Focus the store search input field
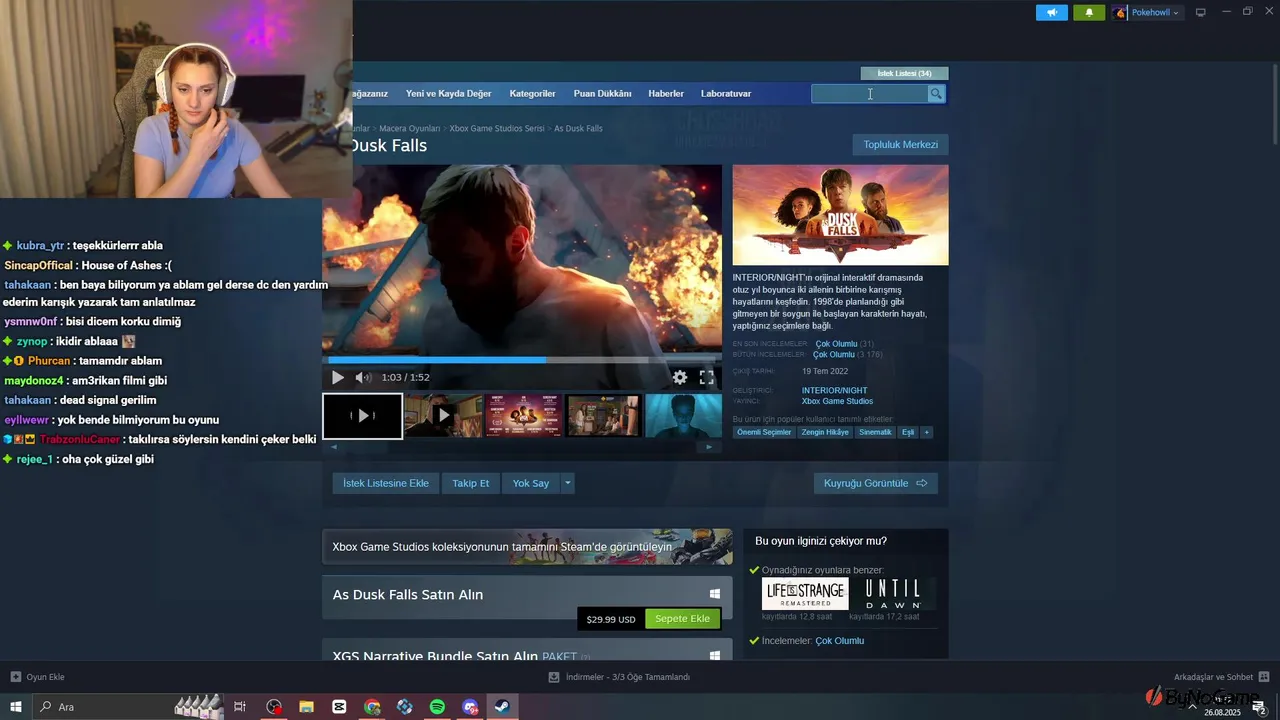 point(869,93)
